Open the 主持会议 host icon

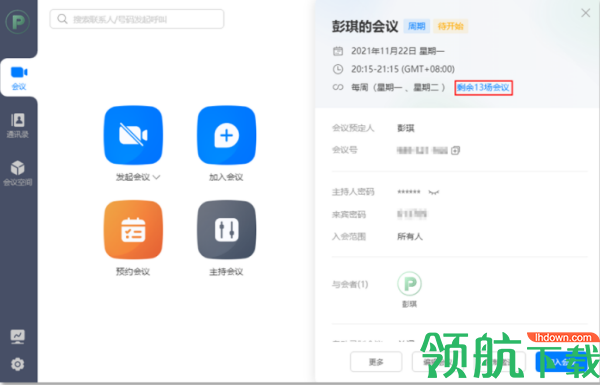tap(227, 230)
